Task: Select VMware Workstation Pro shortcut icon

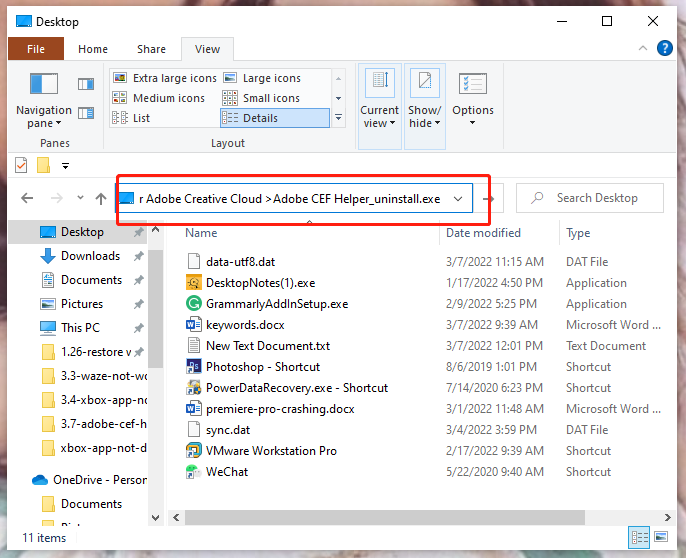Action: pos(194,450)
